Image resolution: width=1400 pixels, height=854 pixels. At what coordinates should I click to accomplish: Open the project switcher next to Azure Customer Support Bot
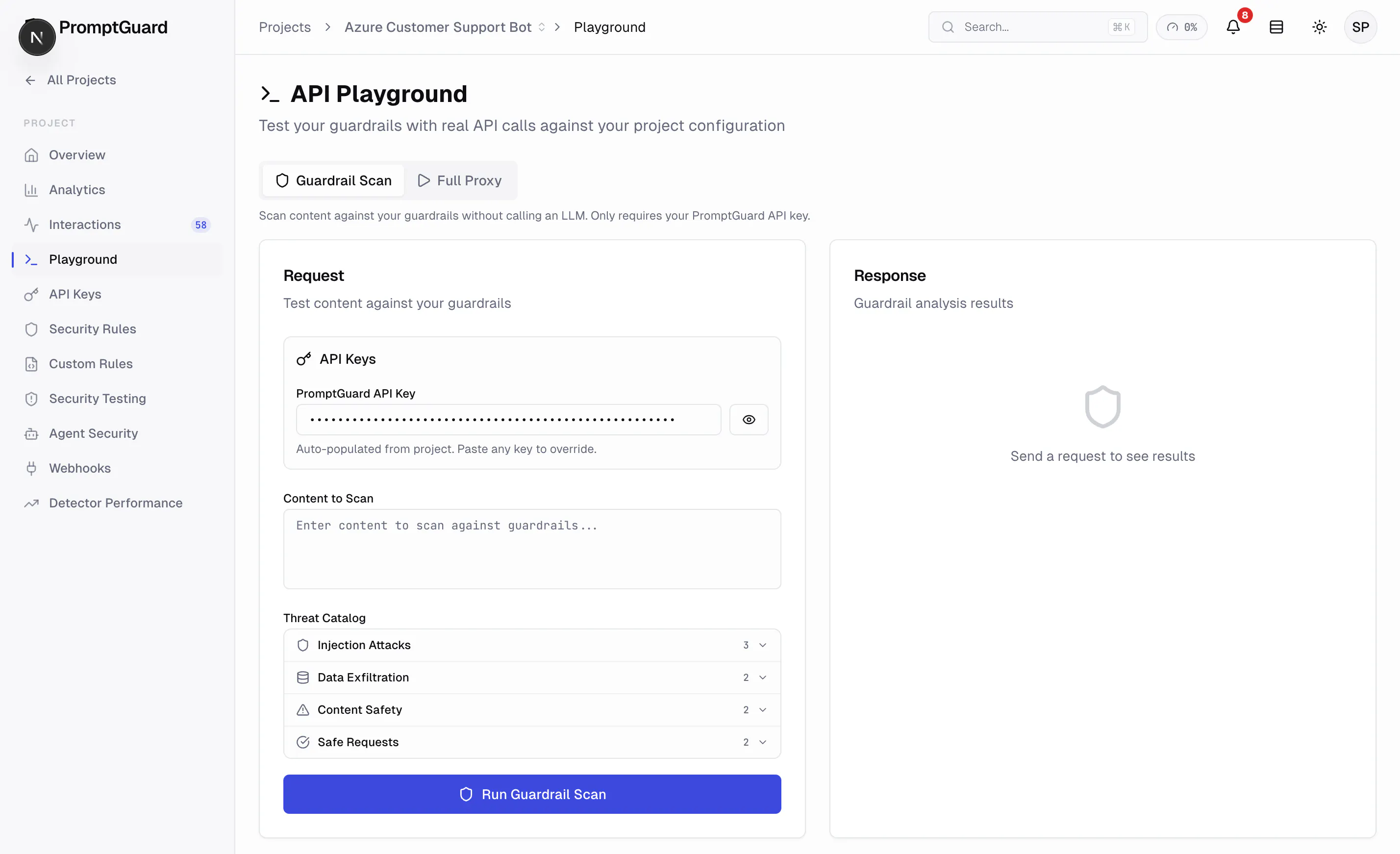[x=542, y=26]
